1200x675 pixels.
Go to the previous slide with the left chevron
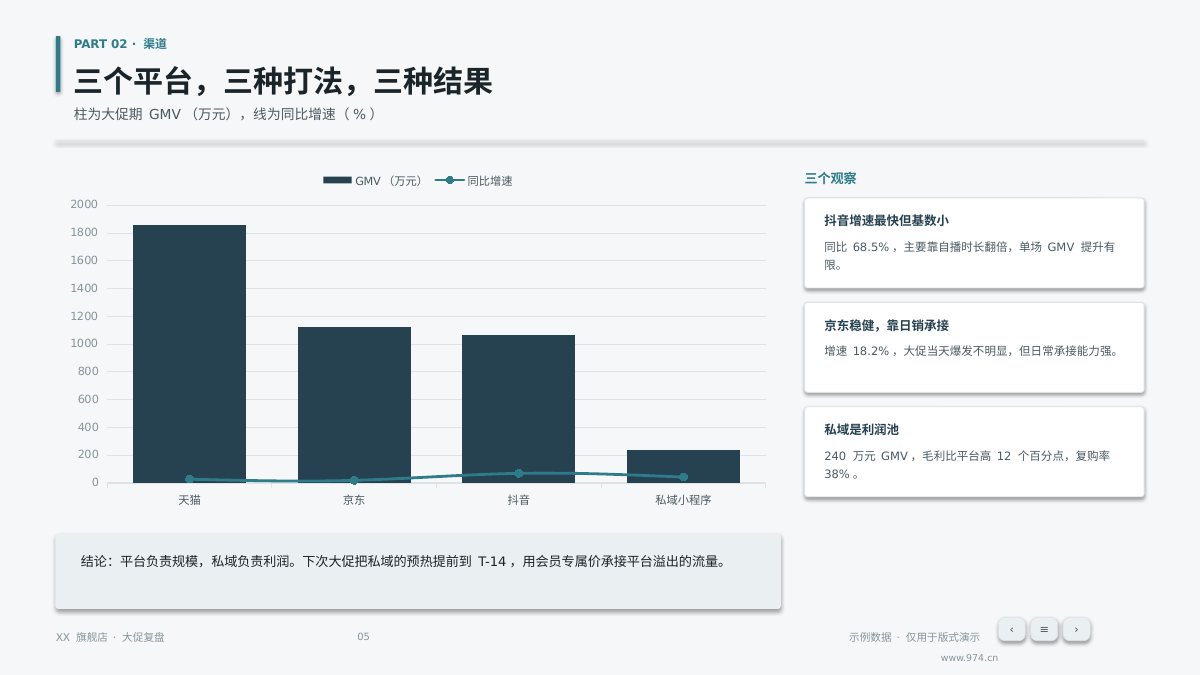(x=1011, y=629)
